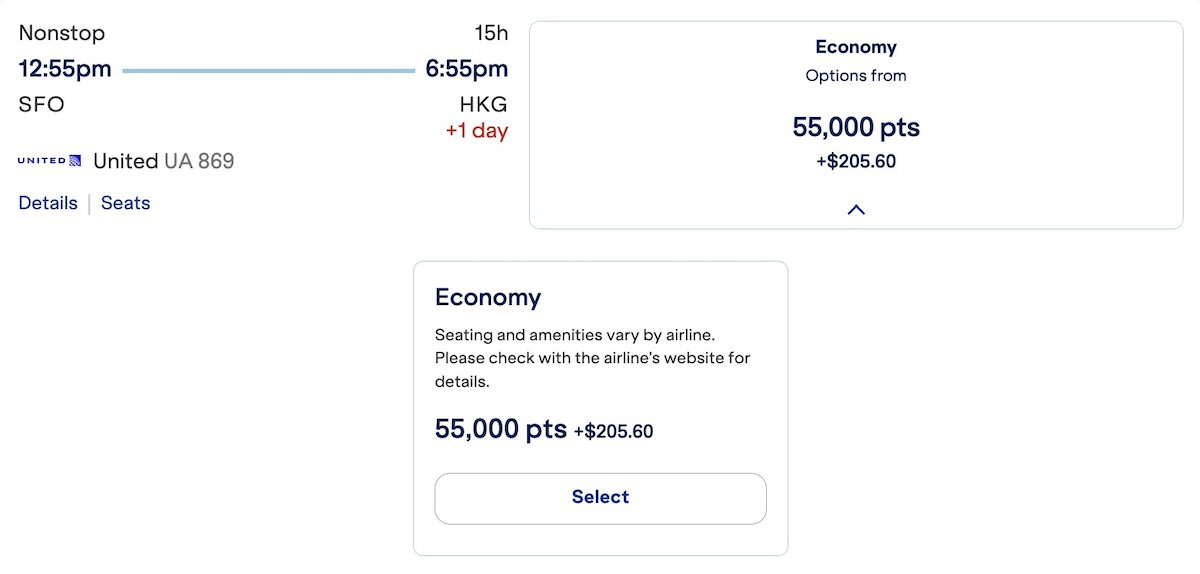Click the 55,000 pts price above Select

[501, 429]
